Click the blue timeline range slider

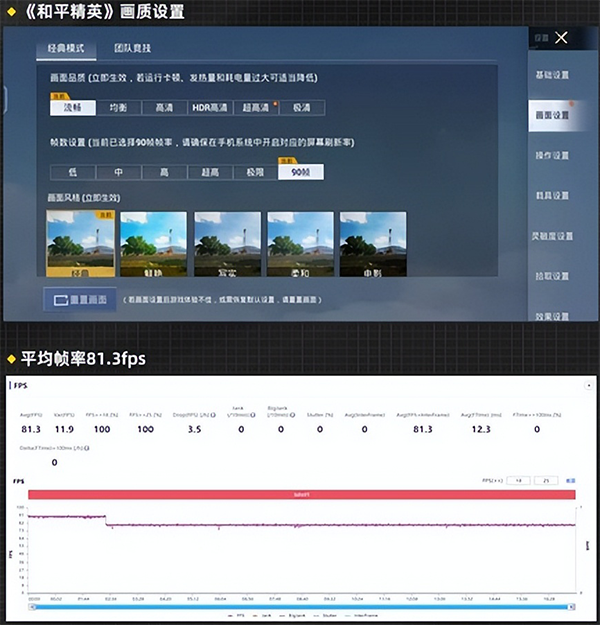point(300,605)
